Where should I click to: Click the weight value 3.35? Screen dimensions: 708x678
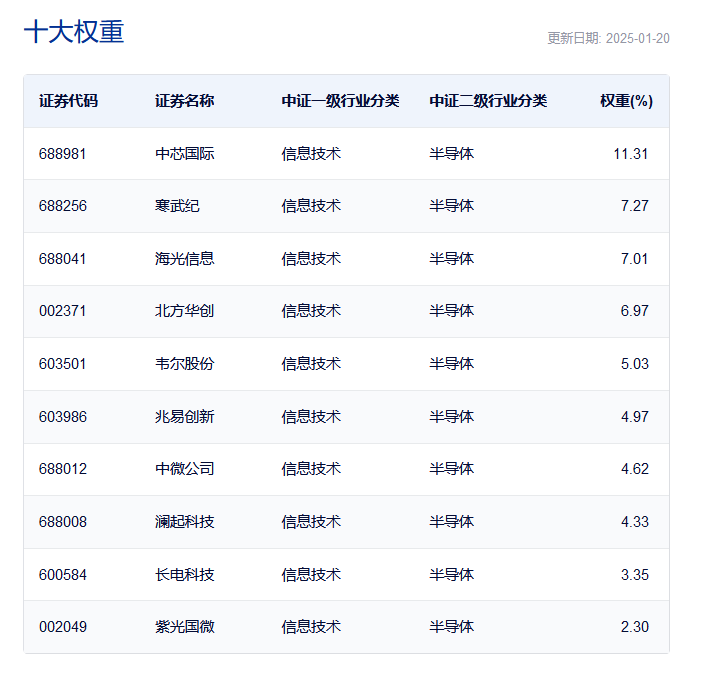[x=634, y=575]
